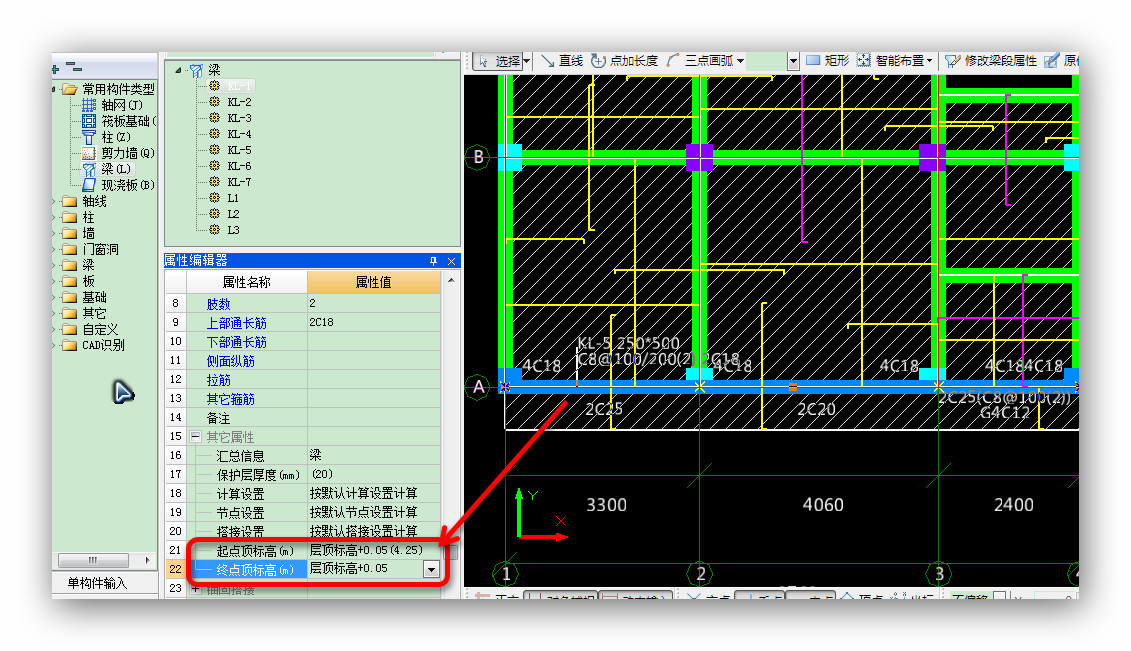
Task: Click the 属性名称 column header
Action: (247, 283)
